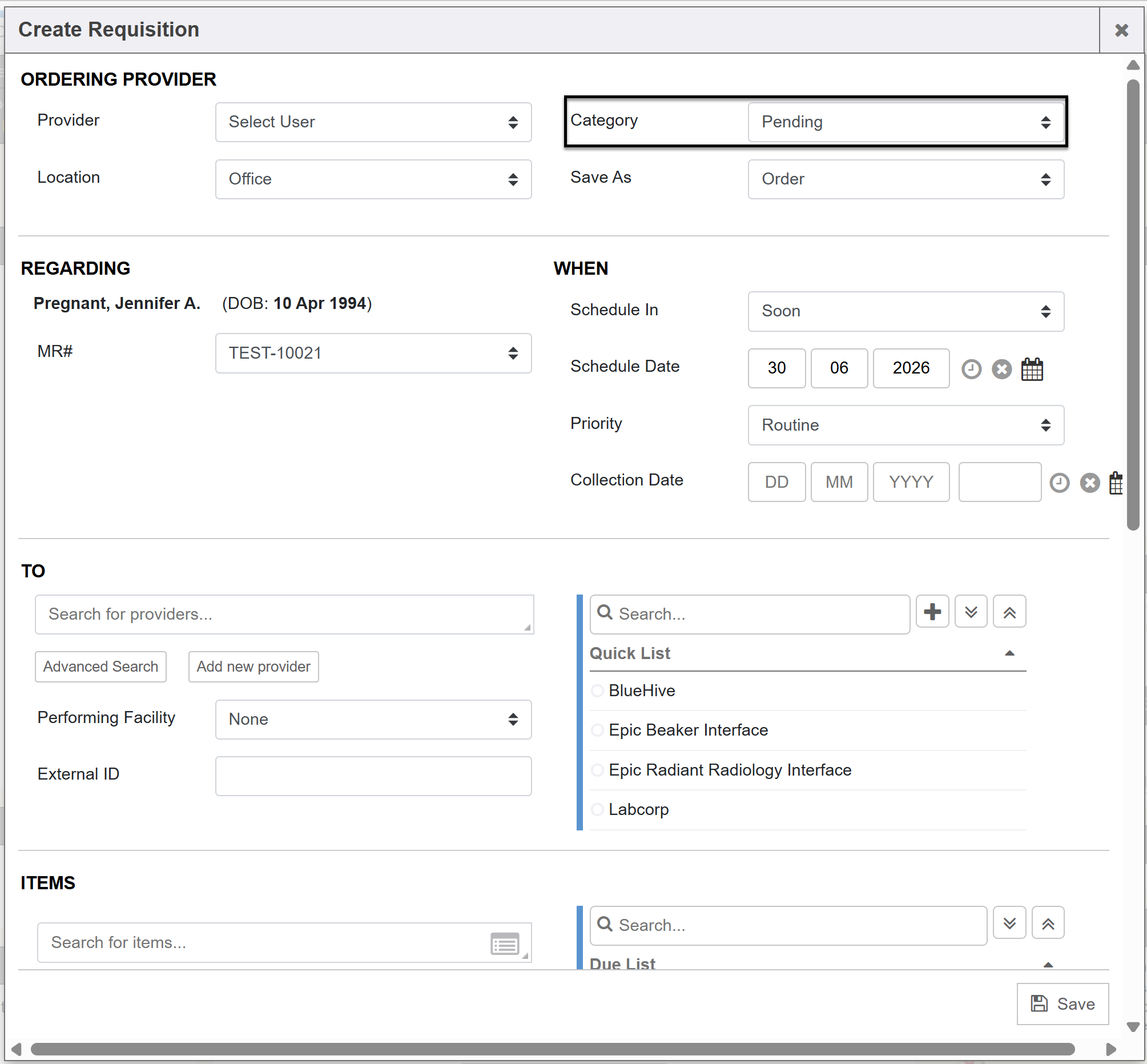Clear the Schedule Date with X icon
The height and width of the screenshot is (1064, 1147).
tap(1001, 369)
